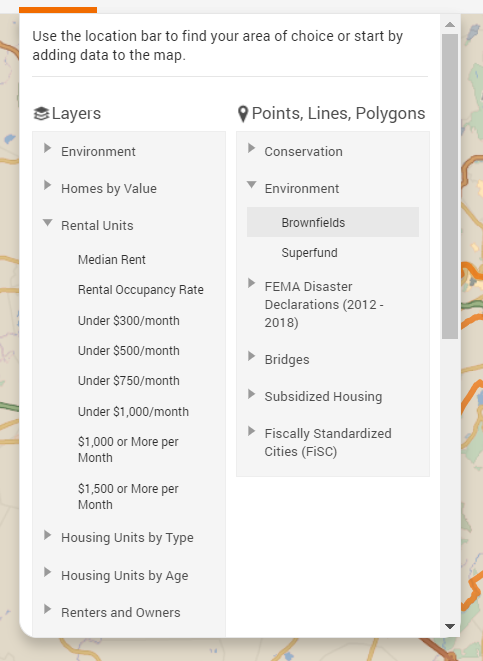Image resolution: width=483 pixels, height=661 pixels.
Task: Click the scrollbar up arrow
Action: (x=450, y=24)
